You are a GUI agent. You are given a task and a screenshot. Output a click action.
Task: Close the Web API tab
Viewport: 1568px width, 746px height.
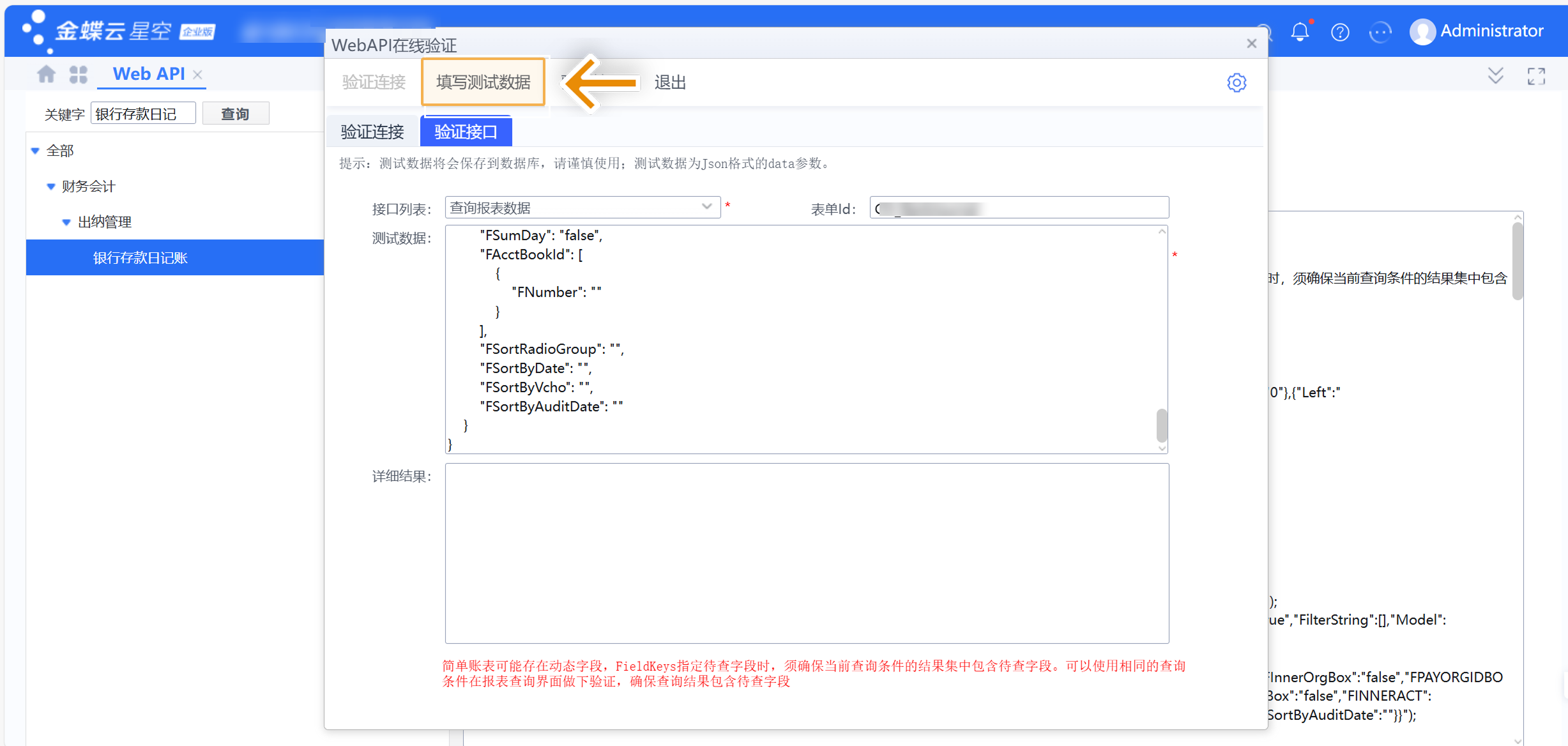point(198,75)
